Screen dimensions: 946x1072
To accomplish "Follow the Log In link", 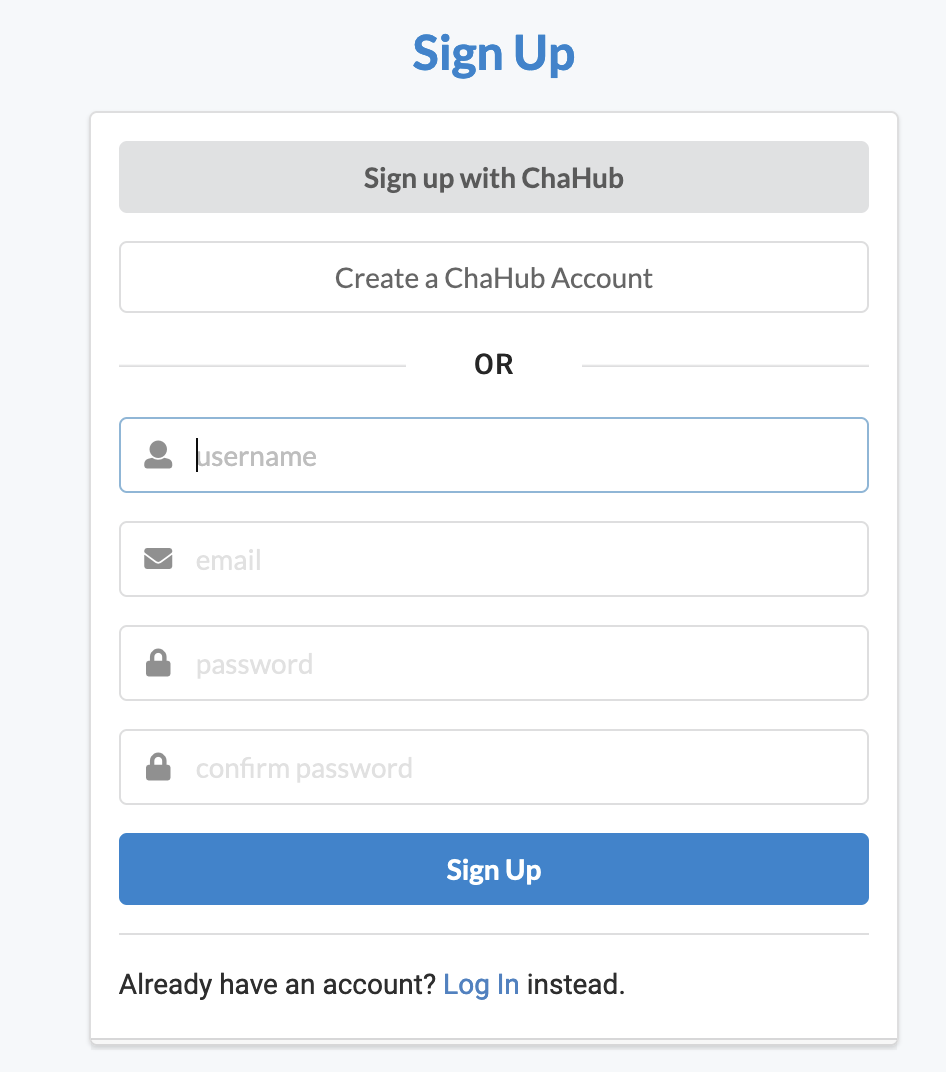I will coord(481,984).
